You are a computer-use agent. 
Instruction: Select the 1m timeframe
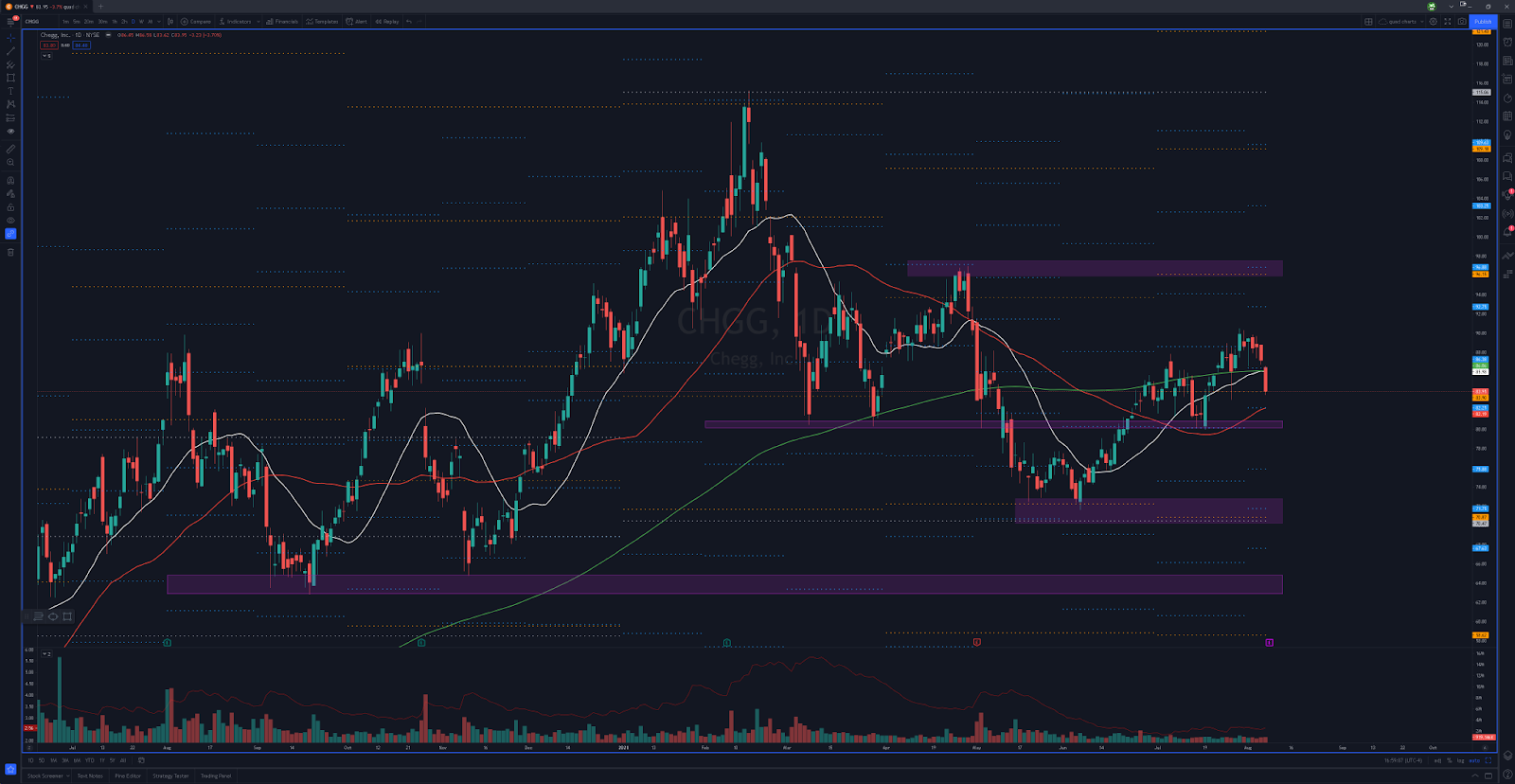pyautogui.click(x=65, y=21)
